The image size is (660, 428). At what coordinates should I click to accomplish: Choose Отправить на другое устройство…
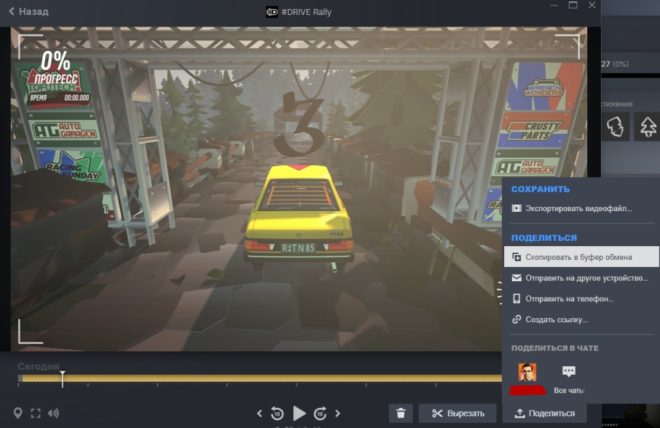tap(581, 278)
